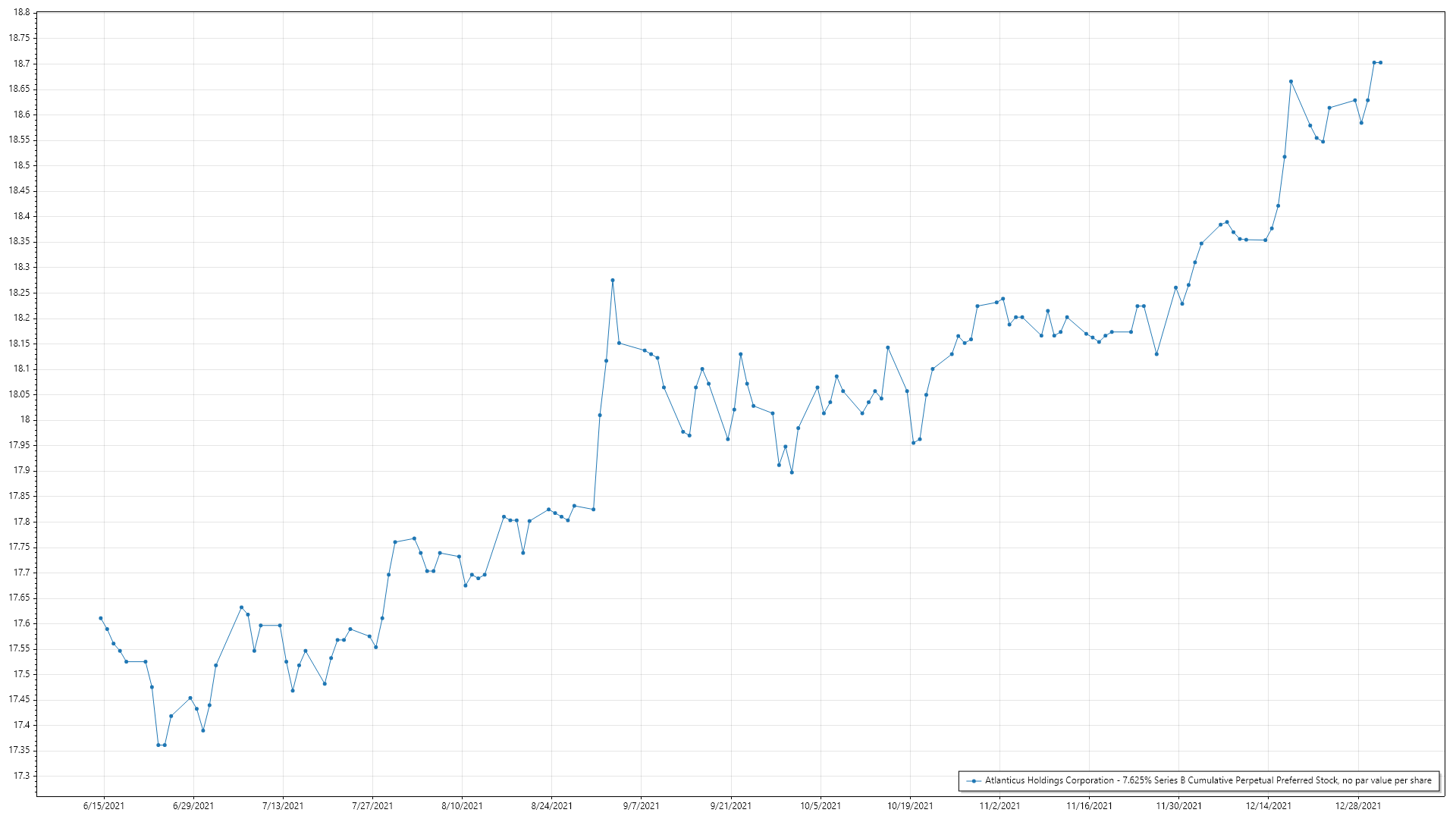This screenshot has height=819, width=1456.
Task: Click the 8/24/2021 x-axis date label
Action: pos(551,806)
